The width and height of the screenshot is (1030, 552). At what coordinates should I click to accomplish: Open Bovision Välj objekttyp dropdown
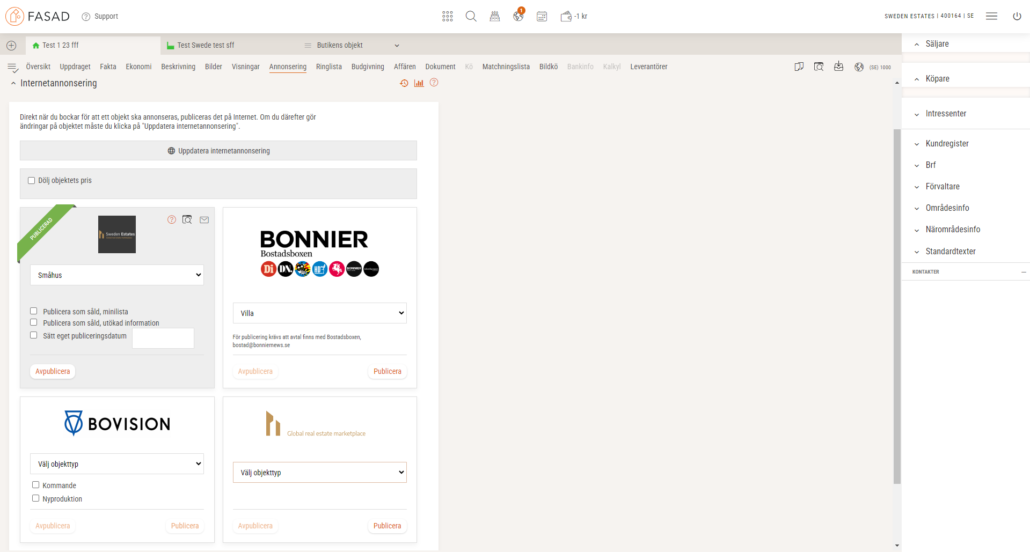[117, 463]
